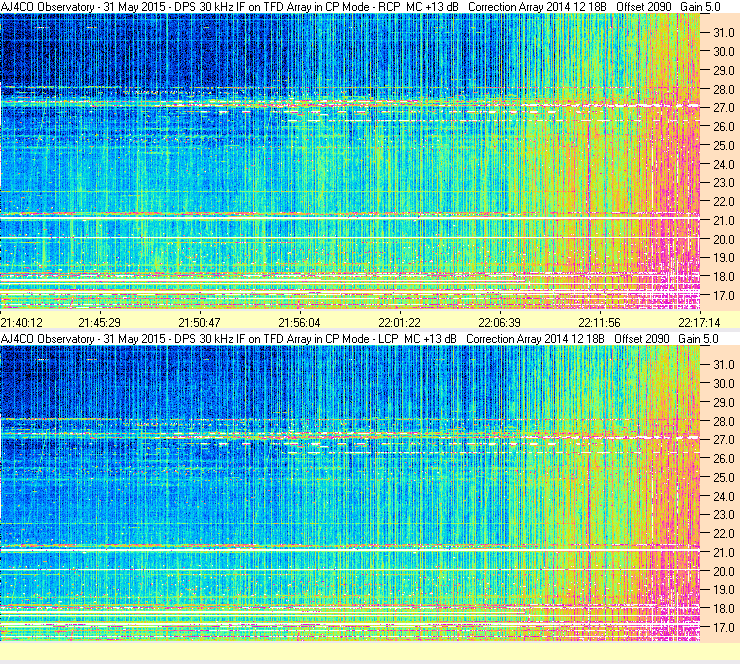Click the 24.0 frequency label on LCP chart
The width and height of the screenshot is (740, 664).
pyautogui.click(x=723, y=496)
